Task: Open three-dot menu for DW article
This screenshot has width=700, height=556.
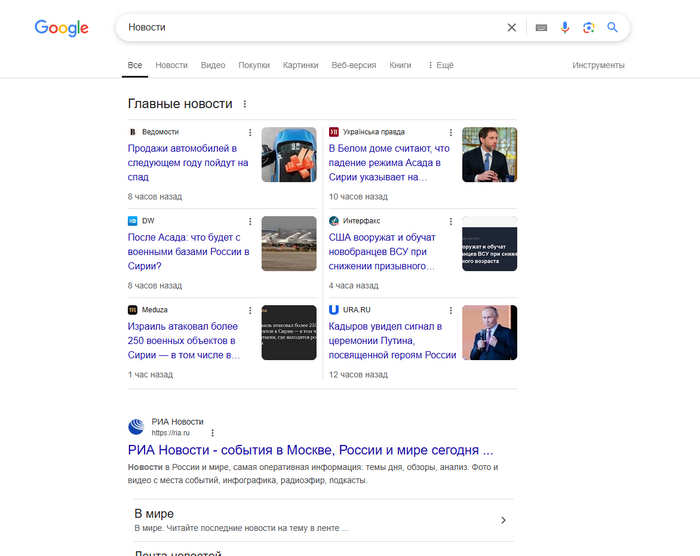Action: (250, 221)
